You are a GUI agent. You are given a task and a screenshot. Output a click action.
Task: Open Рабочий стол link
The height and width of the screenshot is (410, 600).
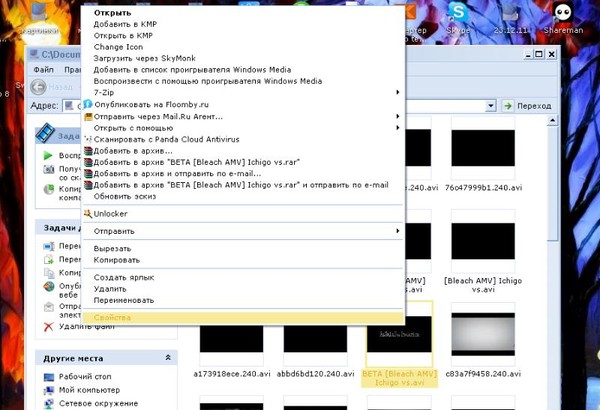(85, 377)
